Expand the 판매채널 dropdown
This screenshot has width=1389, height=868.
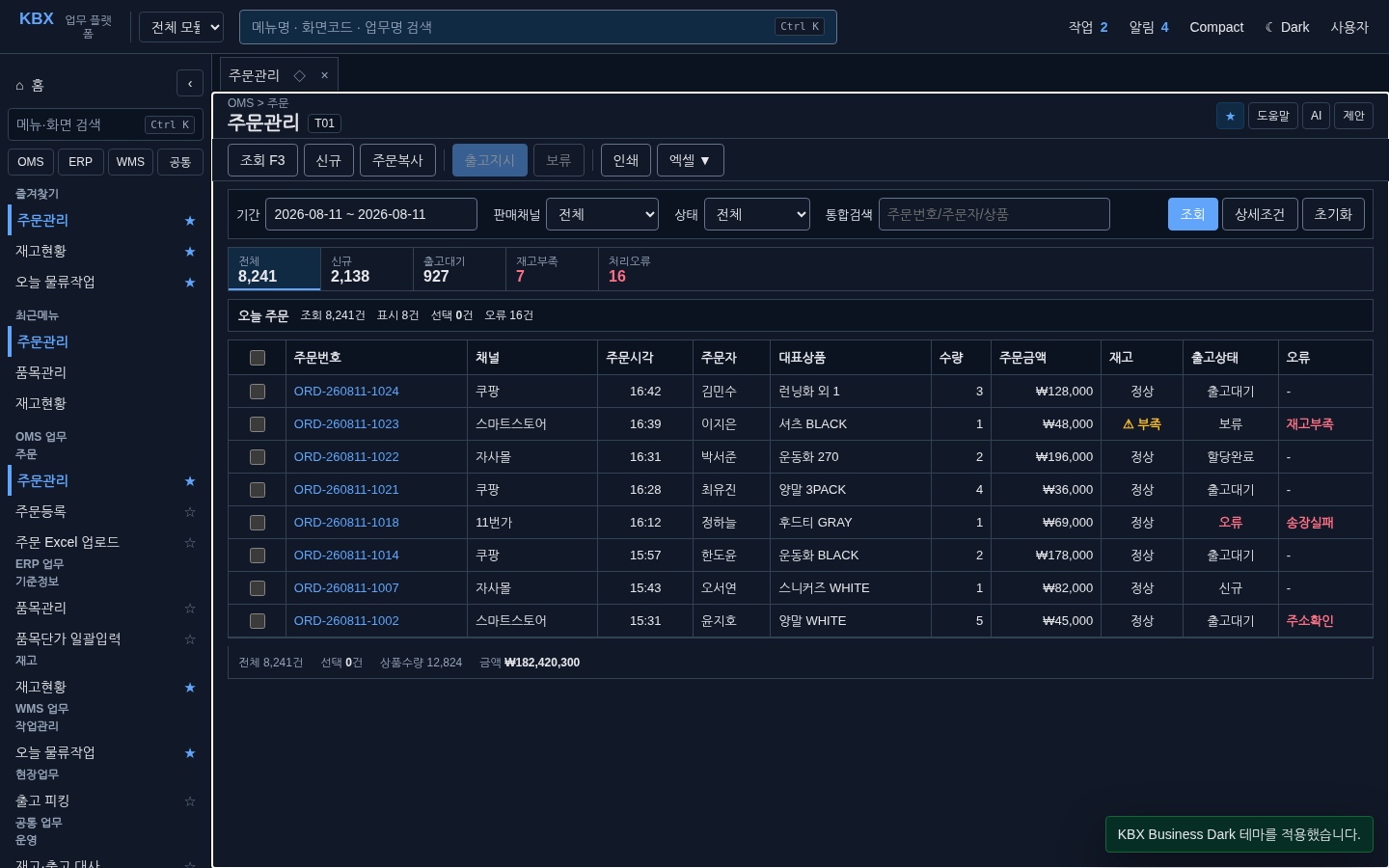(602, 214)
